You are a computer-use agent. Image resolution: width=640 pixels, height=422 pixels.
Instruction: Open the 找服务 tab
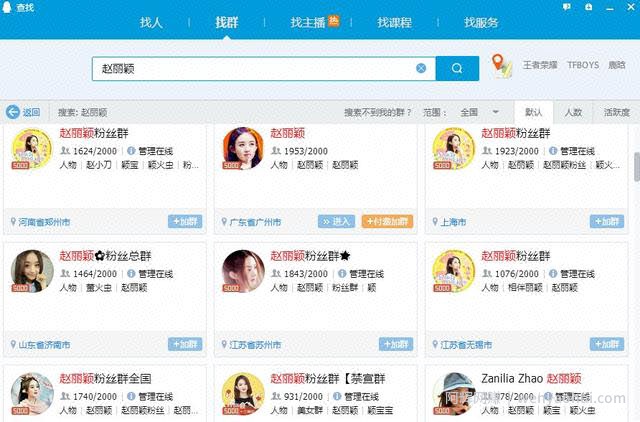tap(481, 22)
